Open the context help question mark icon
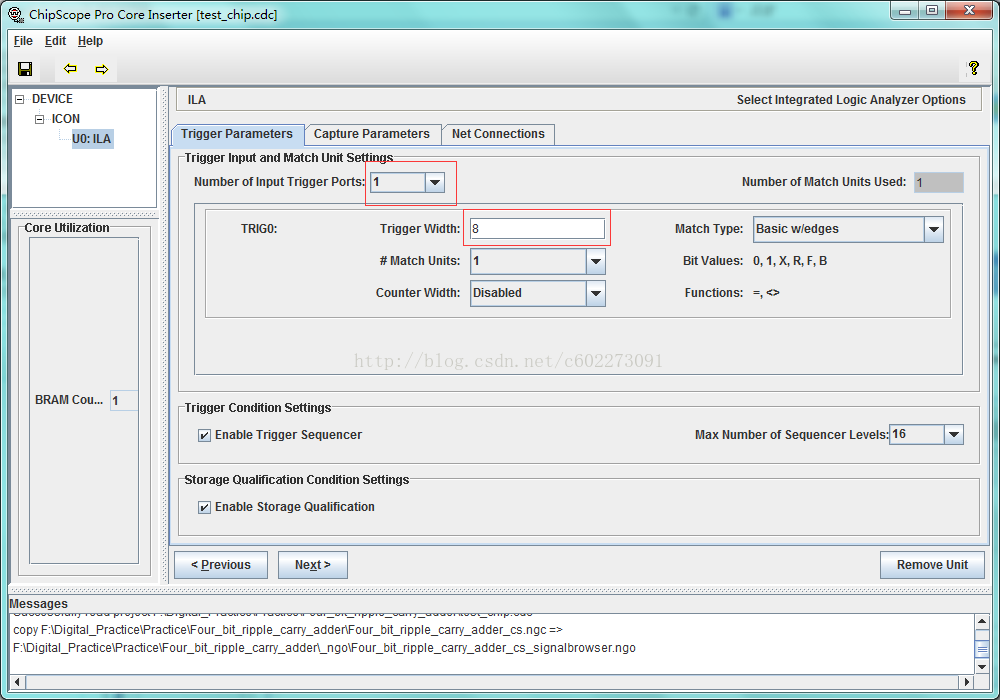This screenshot has width=1000, height=700. click(x=973, y=68)
